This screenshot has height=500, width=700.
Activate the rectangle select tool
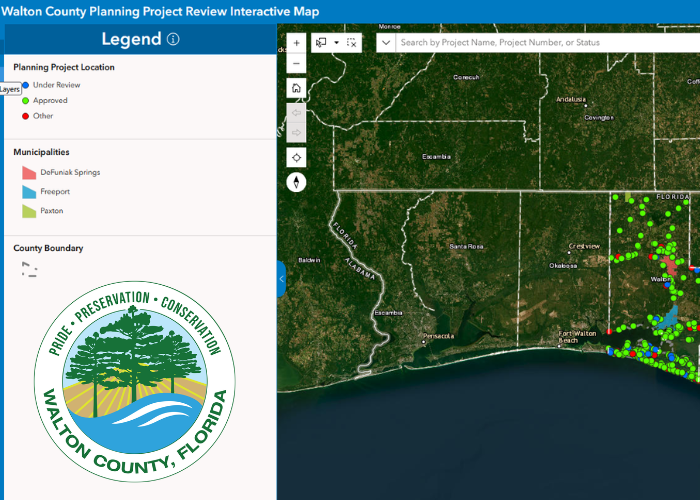(x=322, y=43)
